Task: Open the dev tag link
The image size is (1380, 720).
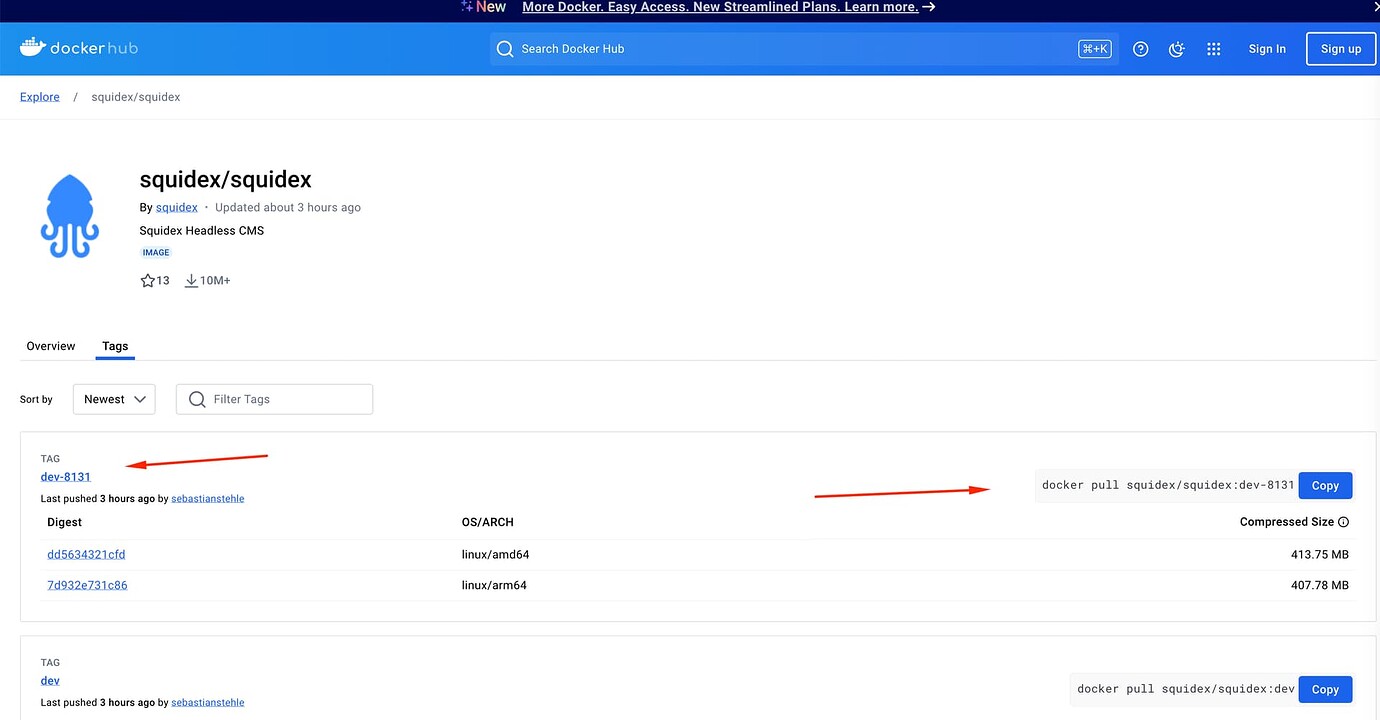Action: (x=50, y=681)
